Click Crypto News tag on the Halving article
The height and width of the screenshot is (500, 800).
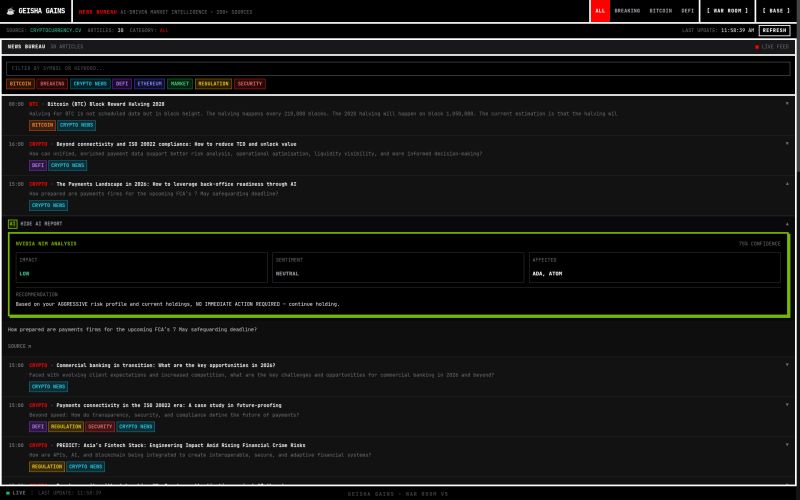tap(77, 125)
